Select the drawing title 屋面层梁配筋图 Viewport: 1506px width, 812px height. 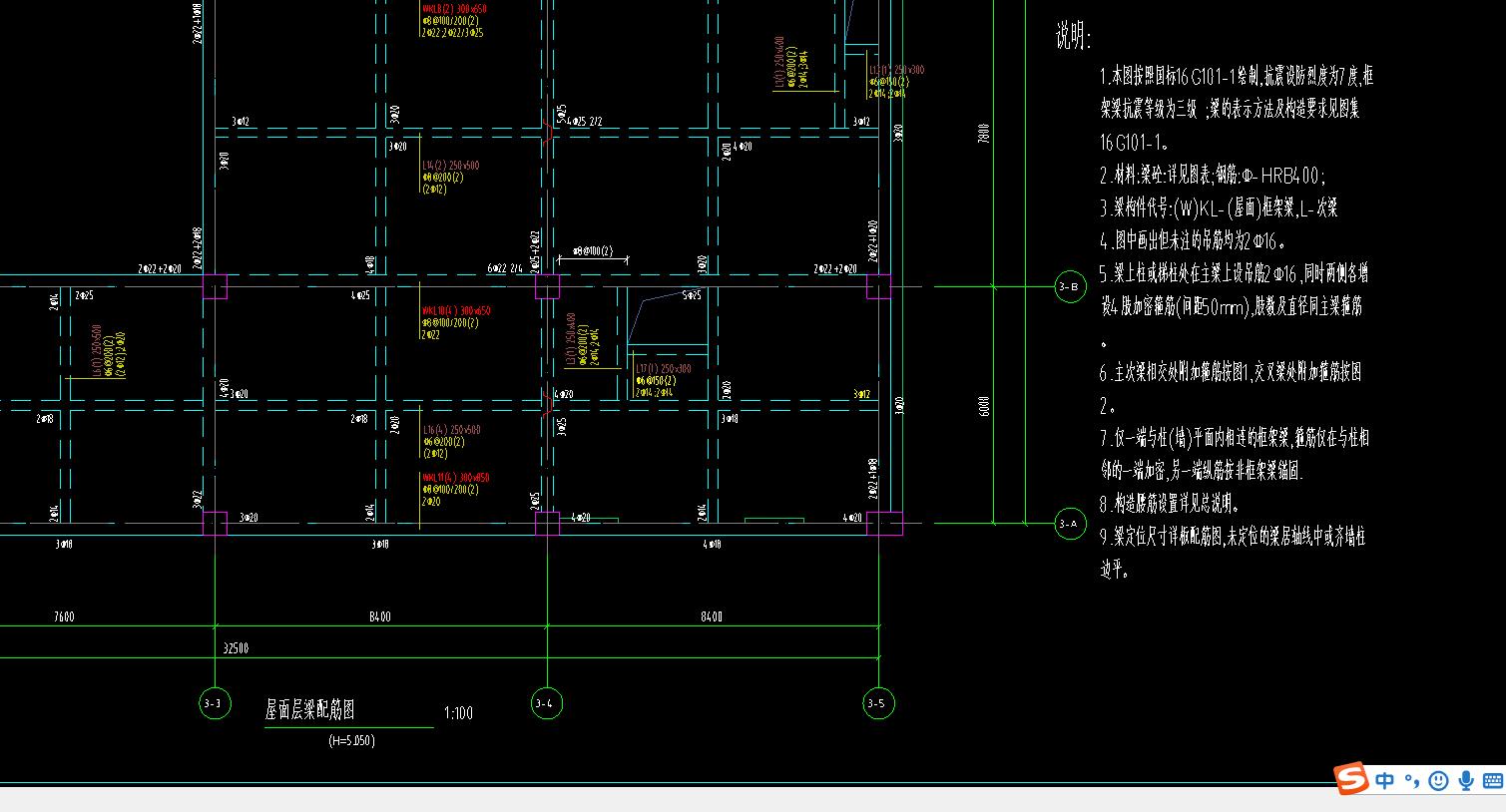tap(309, 709)
